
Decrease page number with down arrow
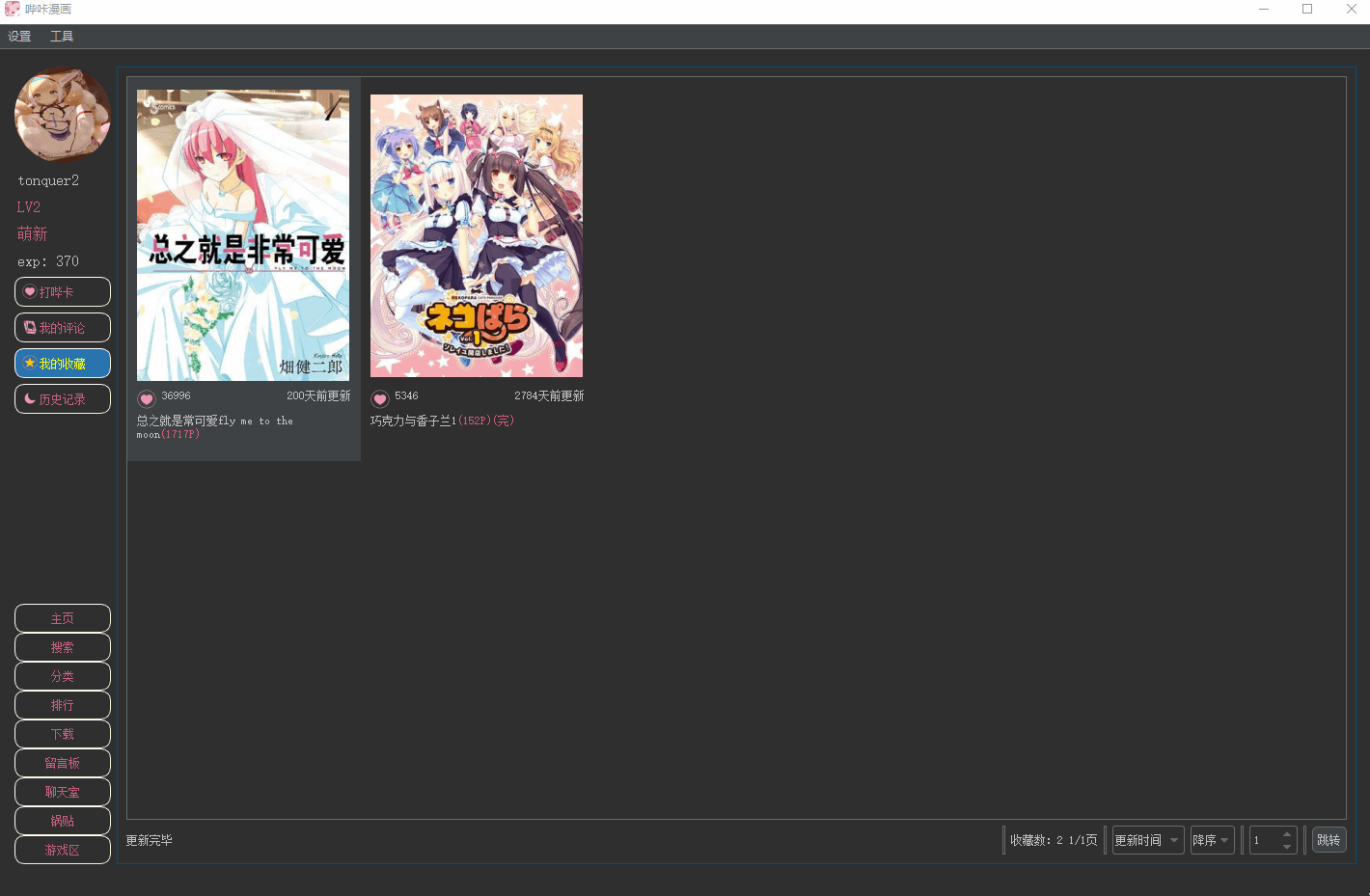1287,847
